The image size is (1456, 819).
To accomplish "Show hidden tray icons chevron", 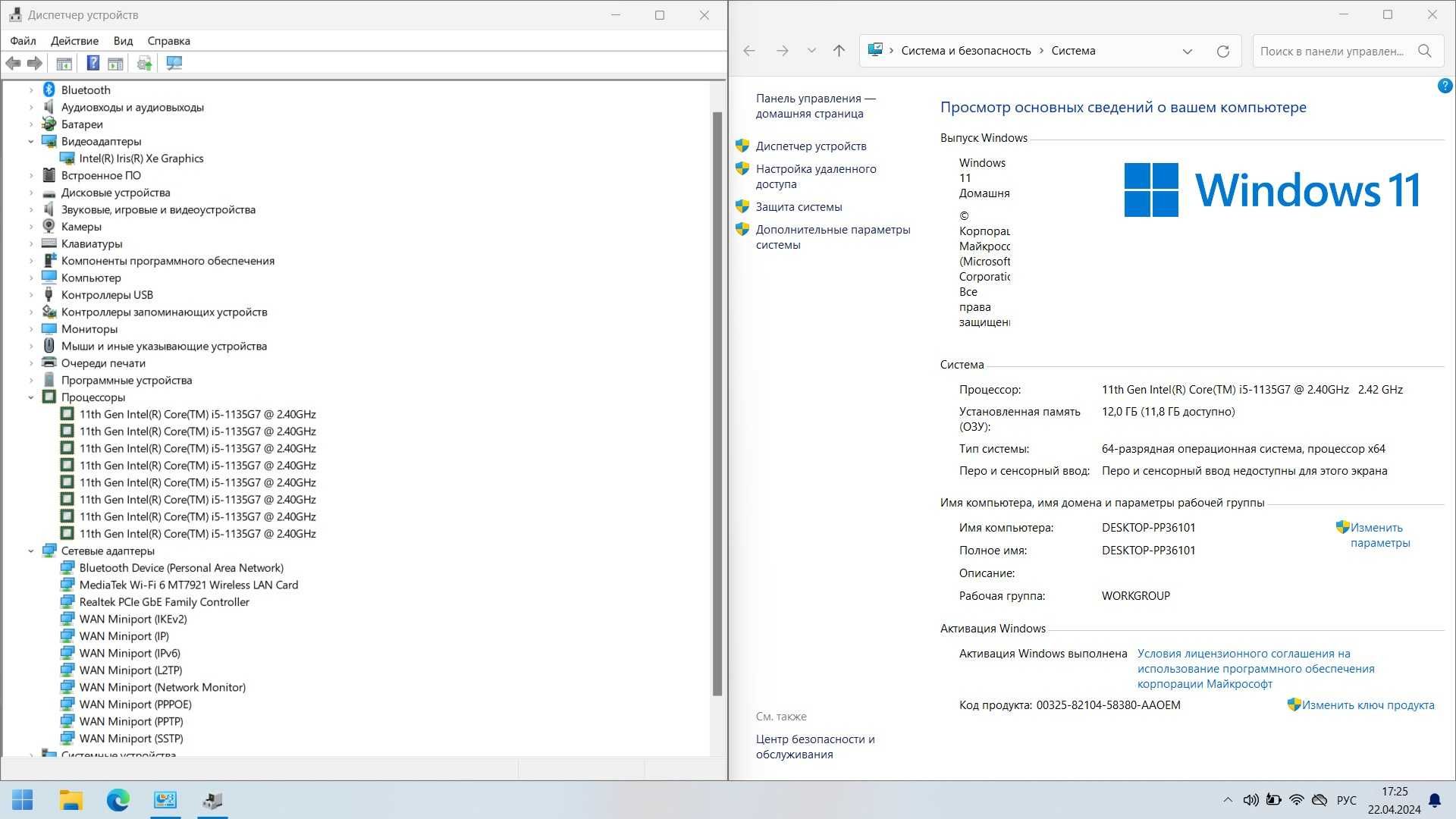I will pos(1228,800).
